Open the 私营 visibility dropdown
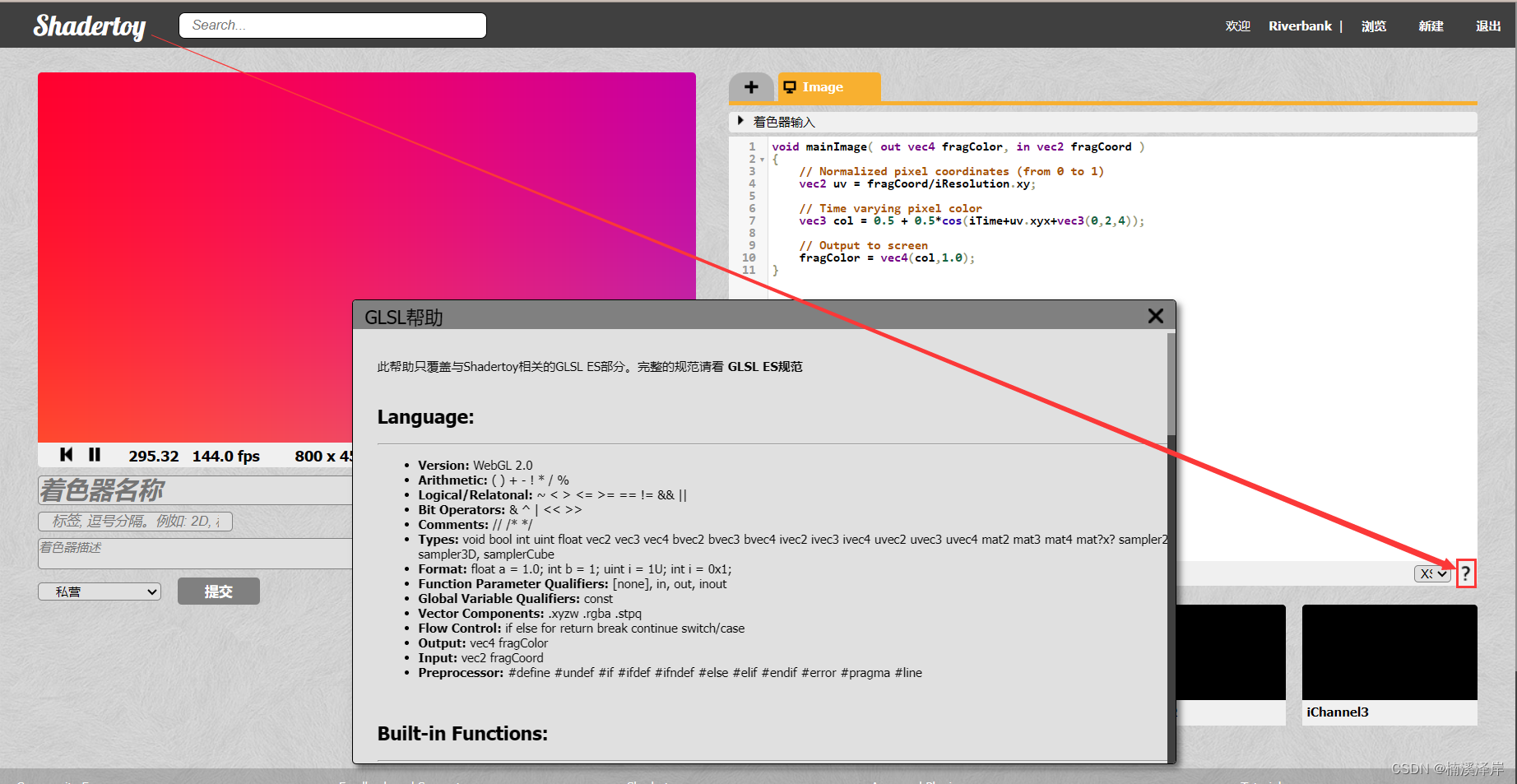Screen dimensions: 1517x784 click(x=100, y=591)
